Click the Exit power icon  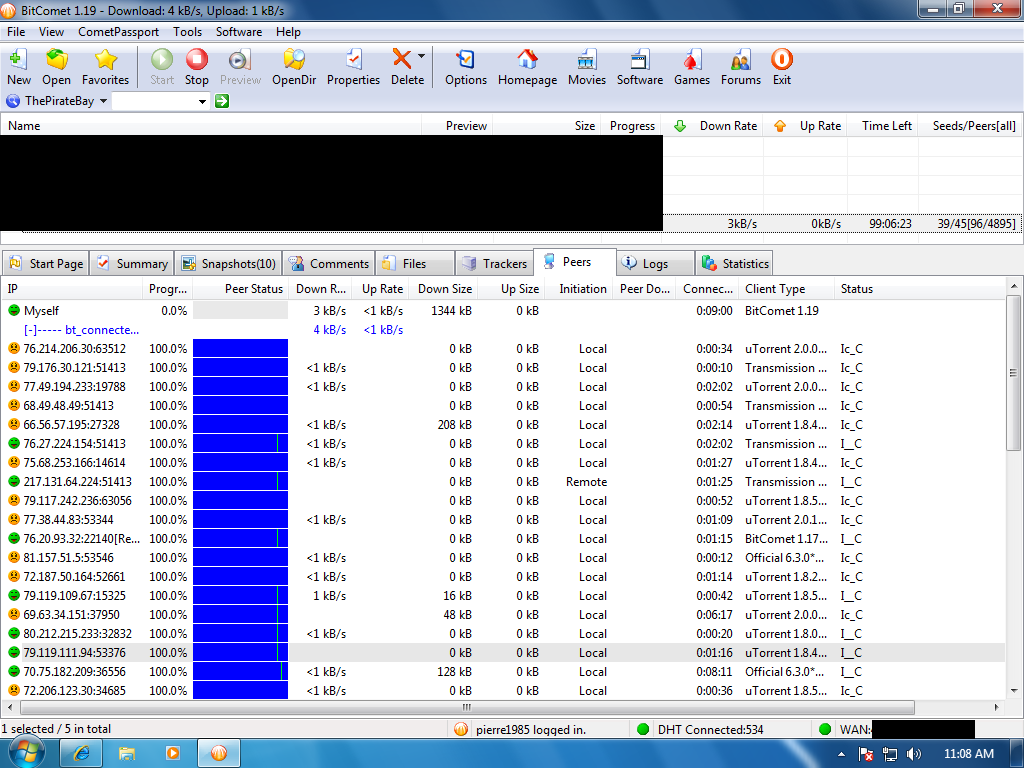click(x=782, y=59)
